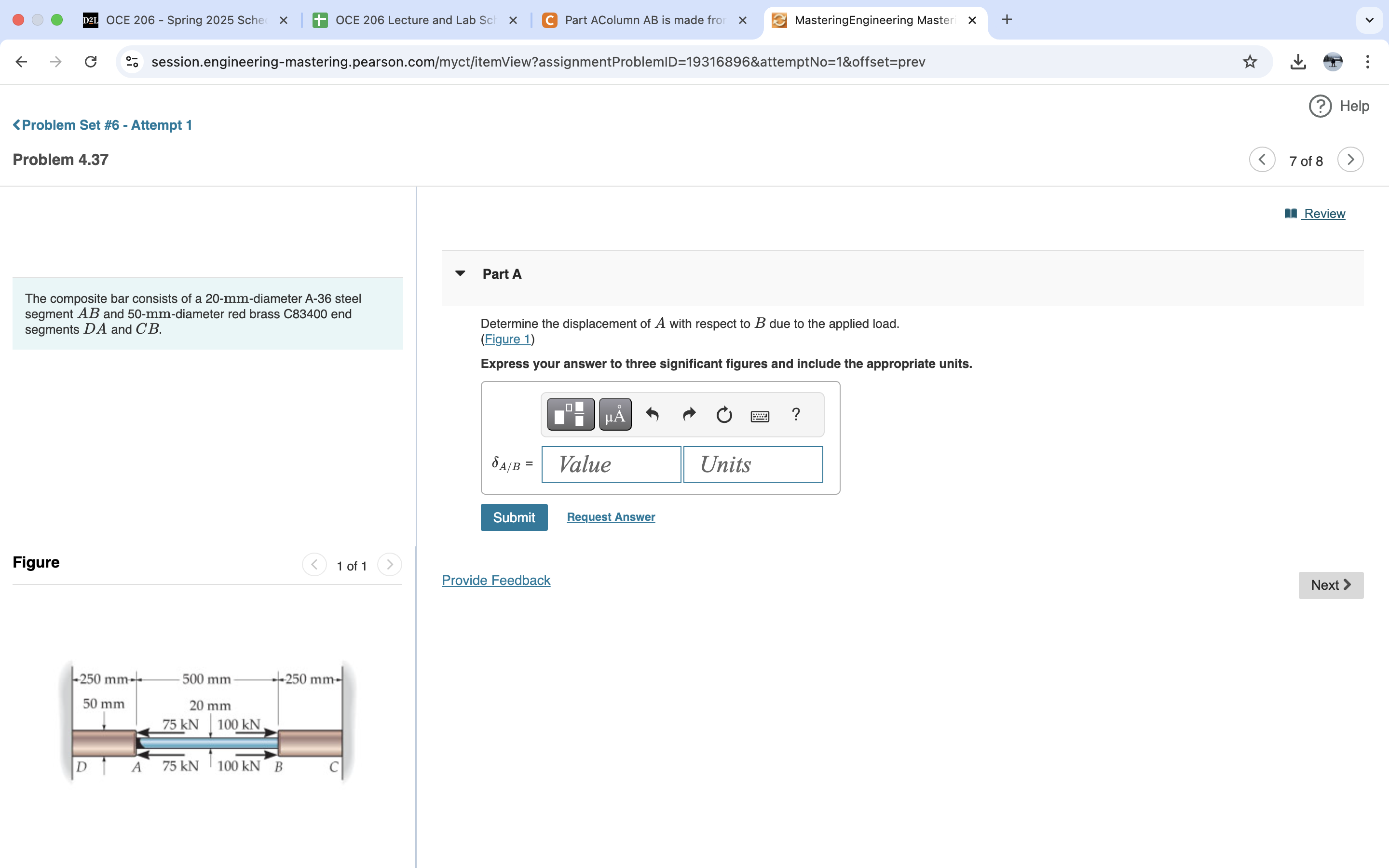Collapse the Part A section triangle
Image resolution: width=1389 pixels, height=868 pixels.
460,274
